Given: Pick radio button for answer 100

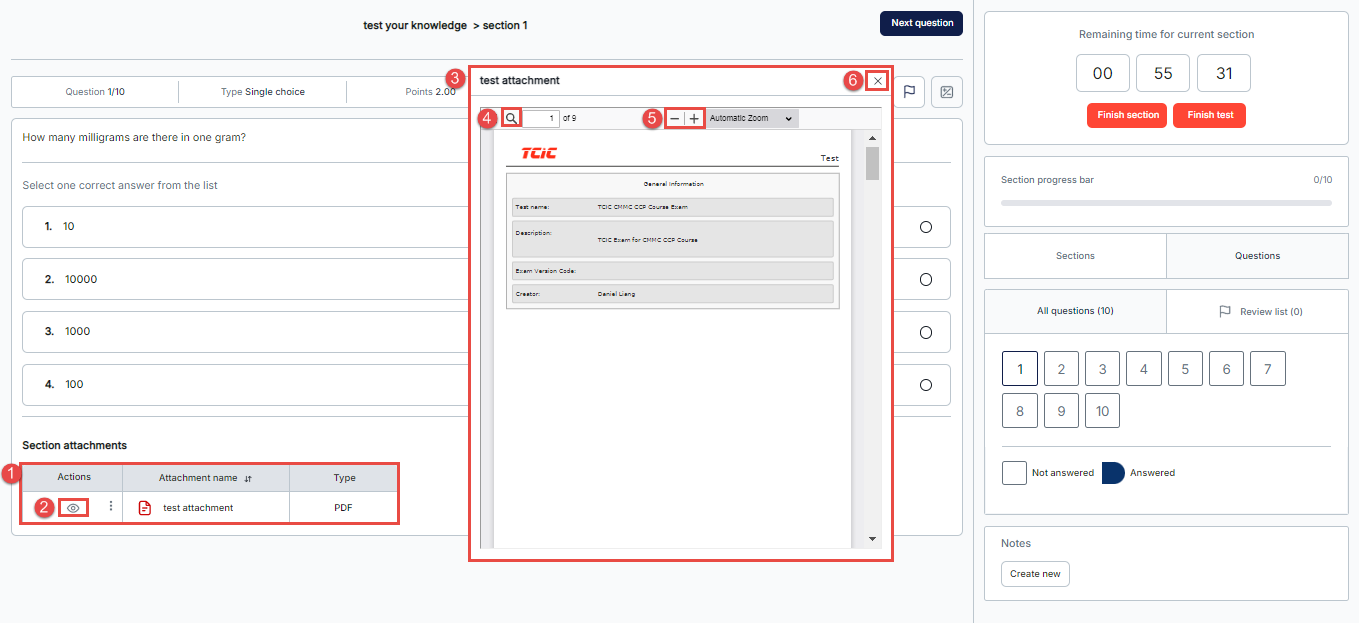Looking at the screenshot, I should coord(925,385).
